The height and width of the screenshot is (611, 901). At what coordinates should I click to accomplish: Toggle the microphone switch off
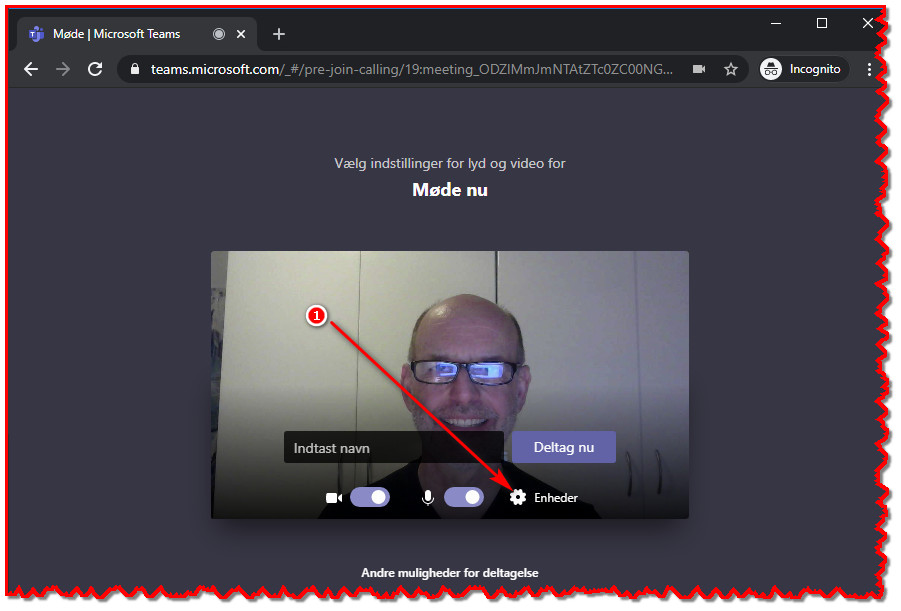(x=464, y=497)
